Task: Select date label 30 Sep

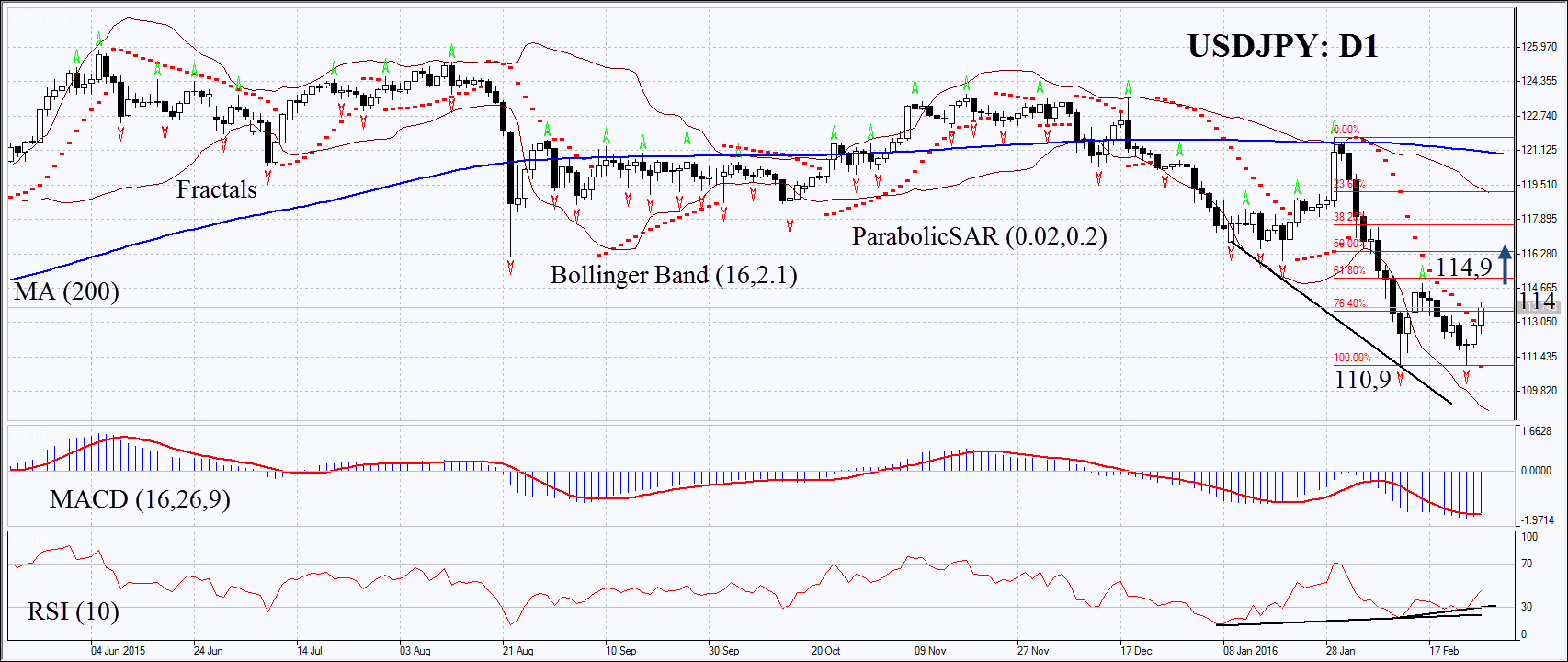Action: pyautogui.click(x=723, y=651)
